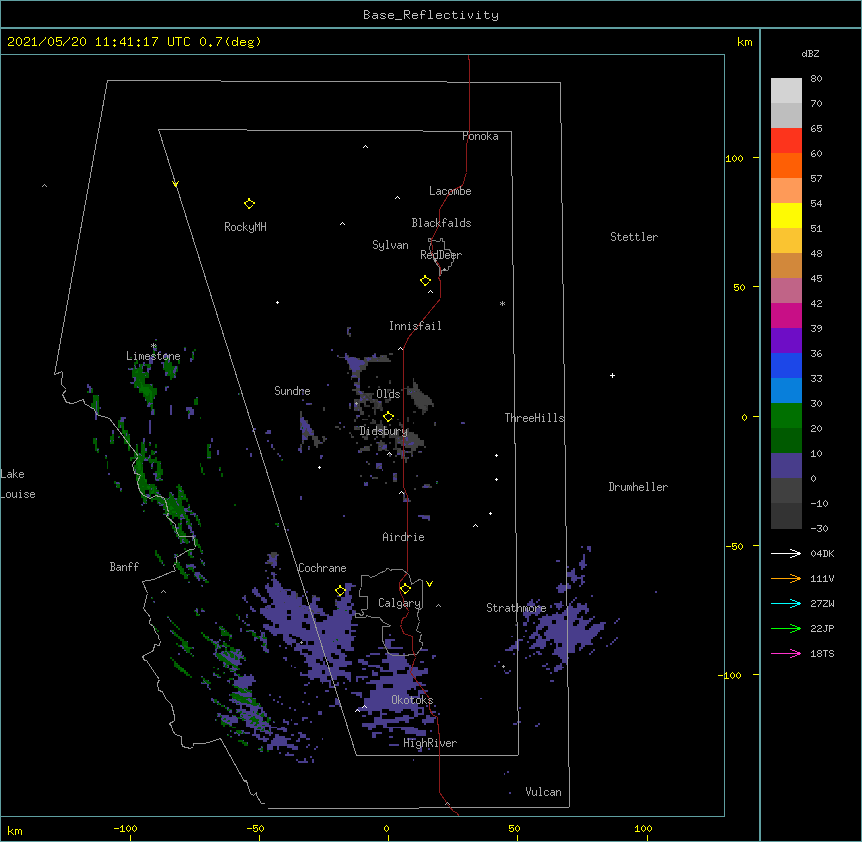Select the magenta swatch between 42 and 39
Viewport: 862px width, 842px height.
786,315
